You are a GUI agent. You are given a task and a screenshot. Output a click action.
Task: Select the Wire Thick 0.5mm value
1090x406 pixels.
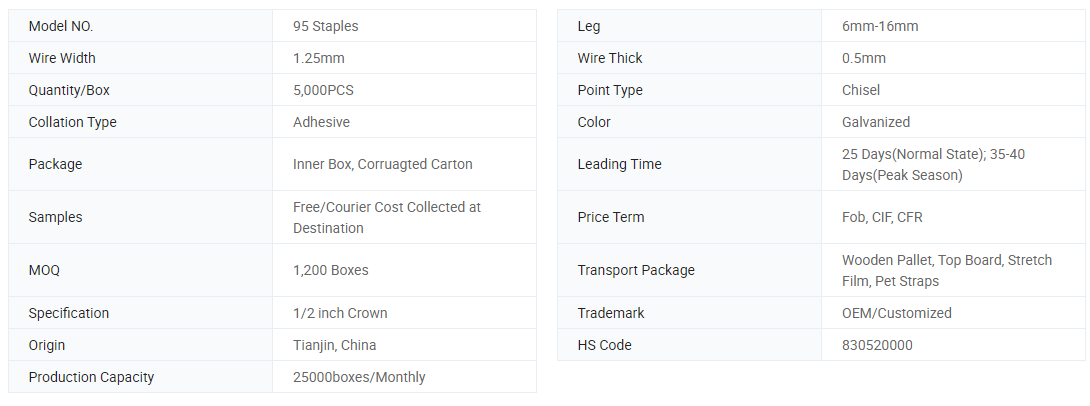863,58
